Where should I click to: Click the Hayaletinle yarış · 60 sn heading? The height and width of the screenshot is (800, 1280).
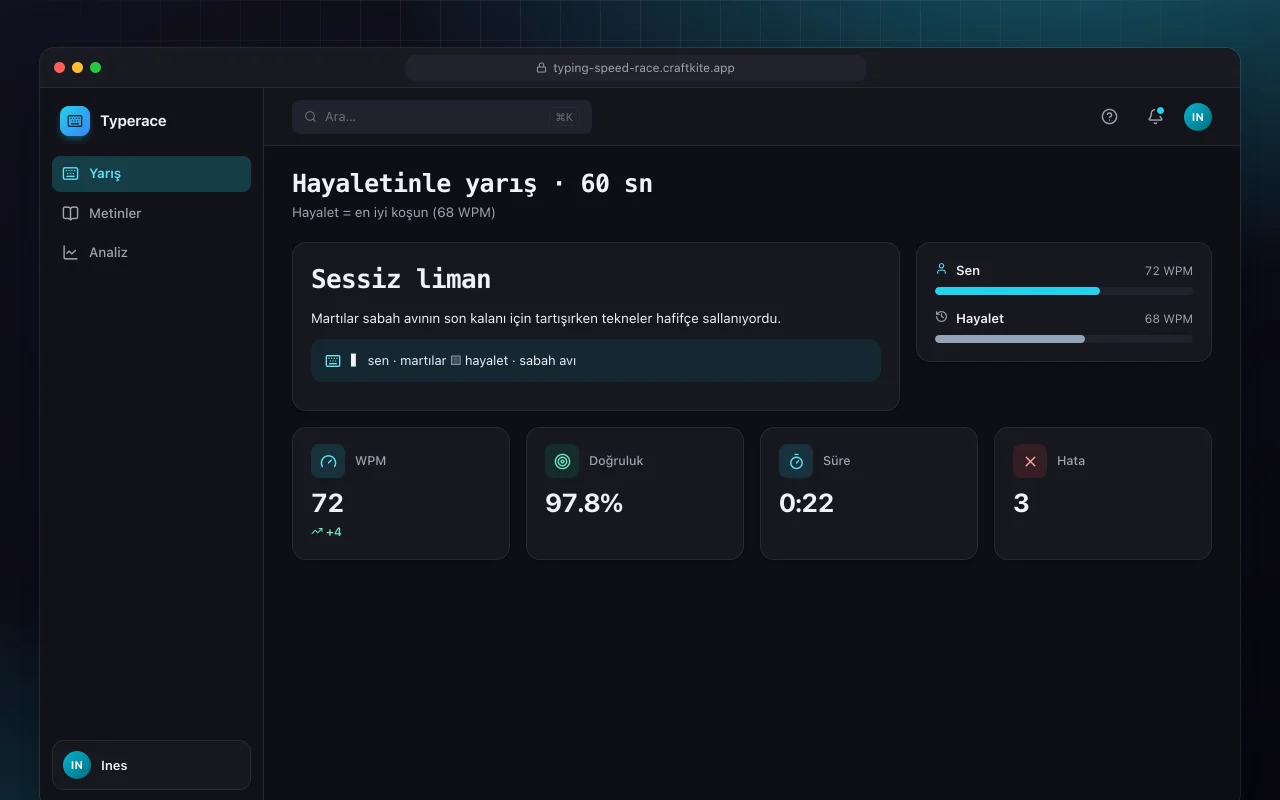coord(472,184)
